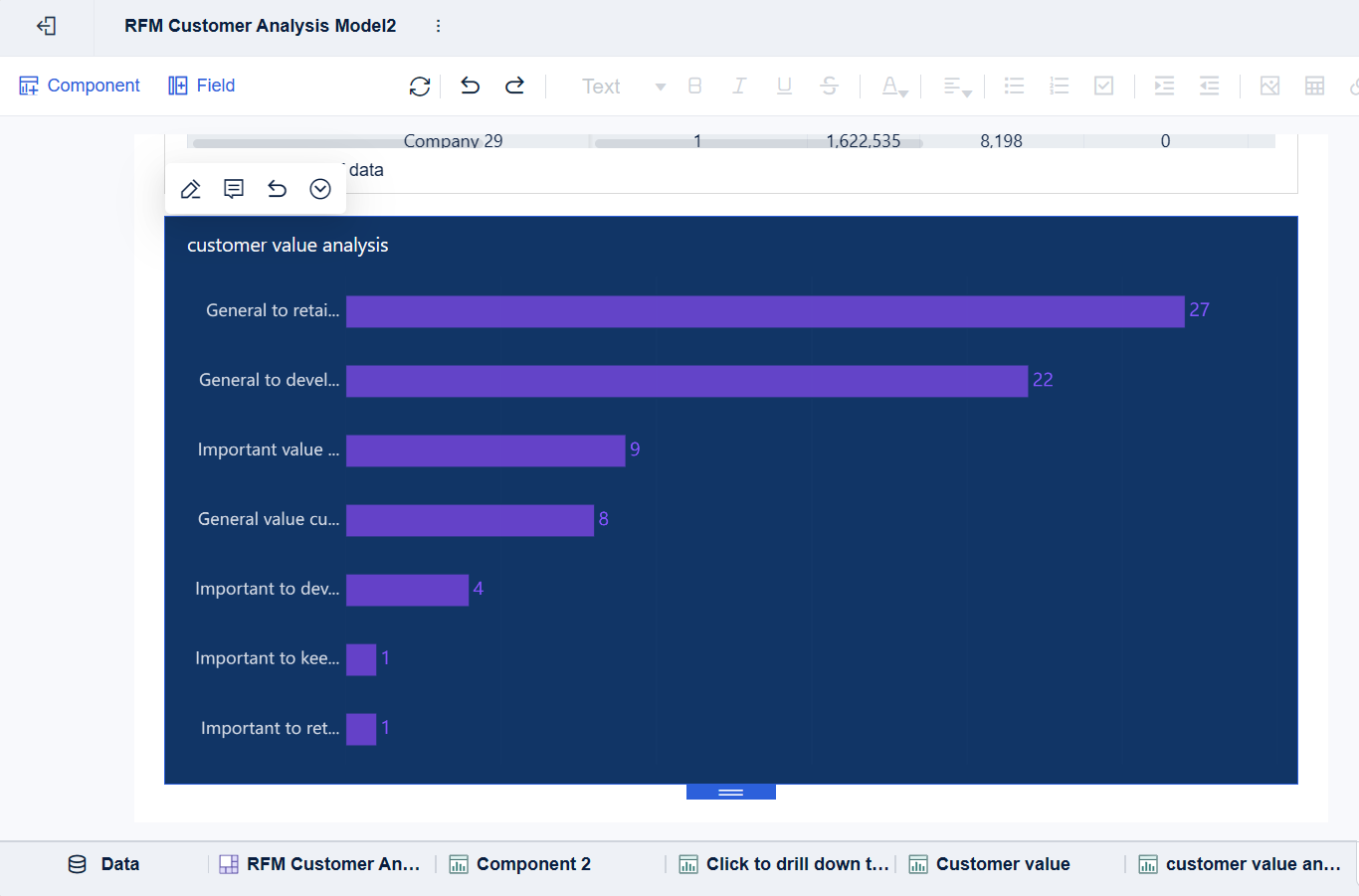Click the comment icon on chart toolbar
The image size is (1359, 896).
tap(234, 189)
